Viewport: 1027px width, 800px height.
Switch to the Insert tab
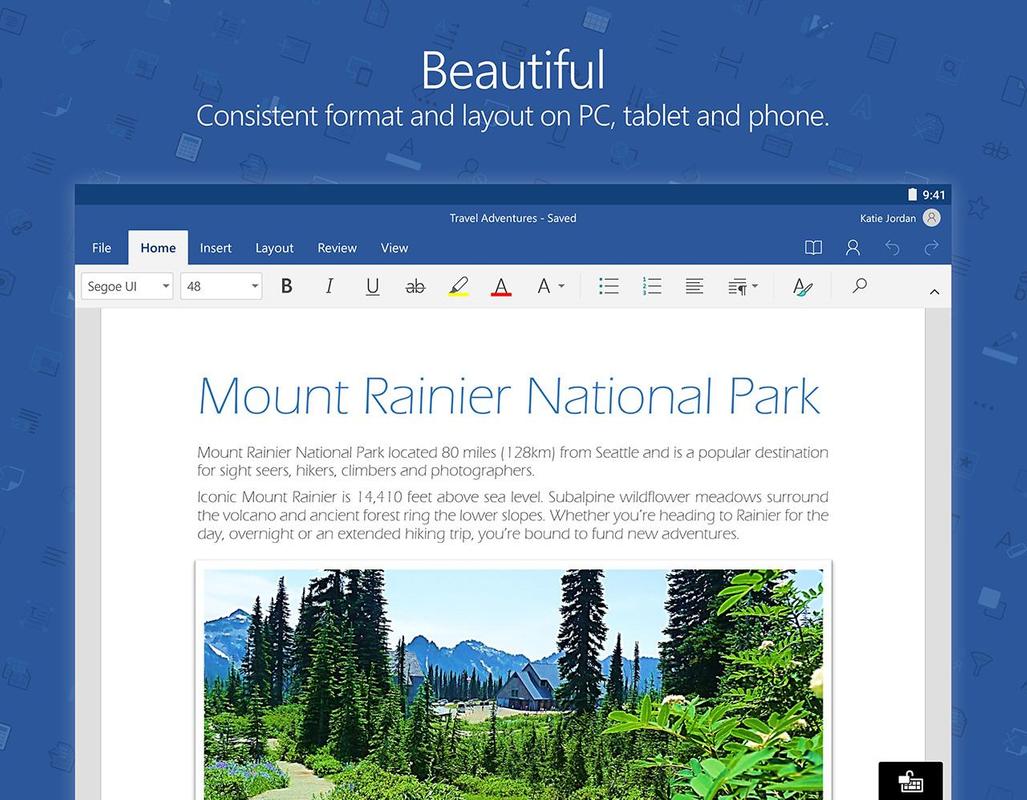click(215, 248)
